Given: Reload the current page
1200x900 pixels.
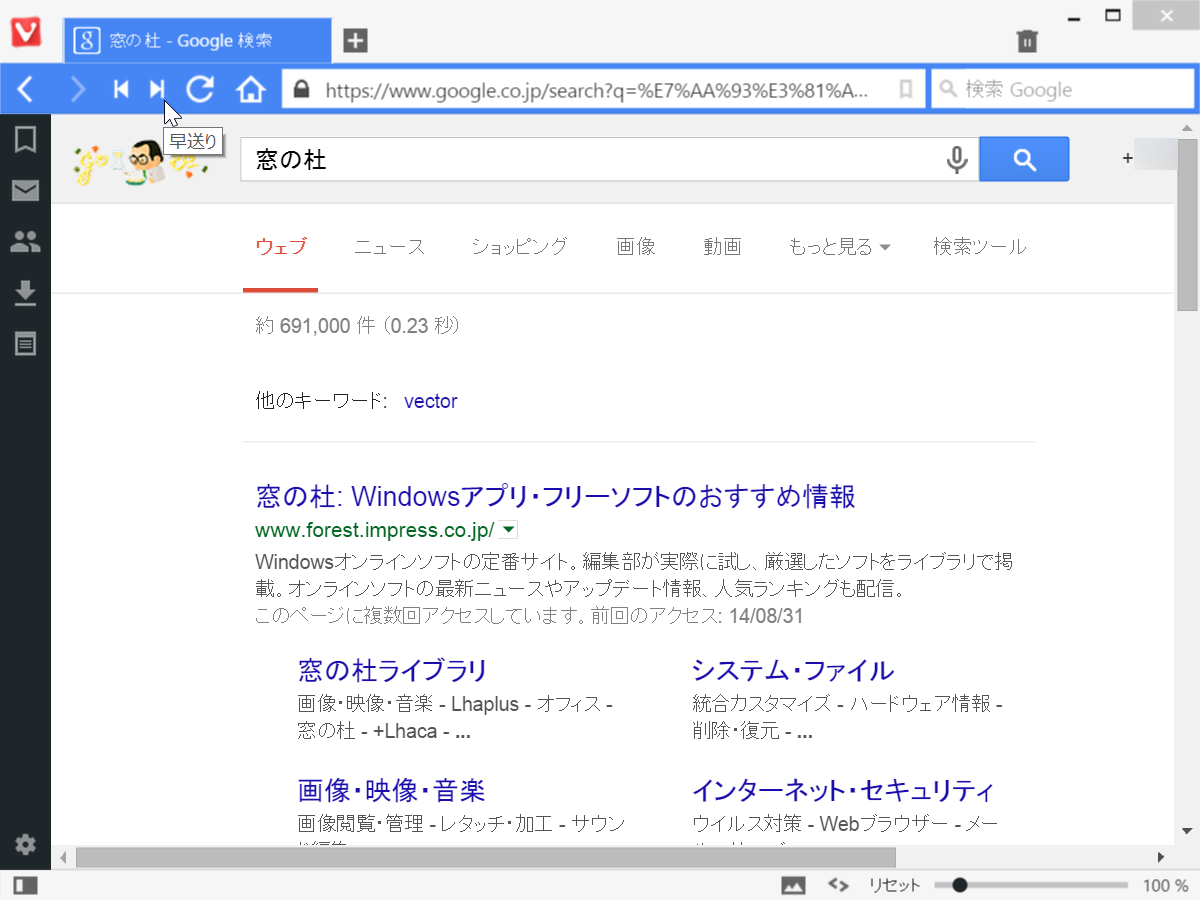Looking at the screenshot, I should click(x=200, y=88).
